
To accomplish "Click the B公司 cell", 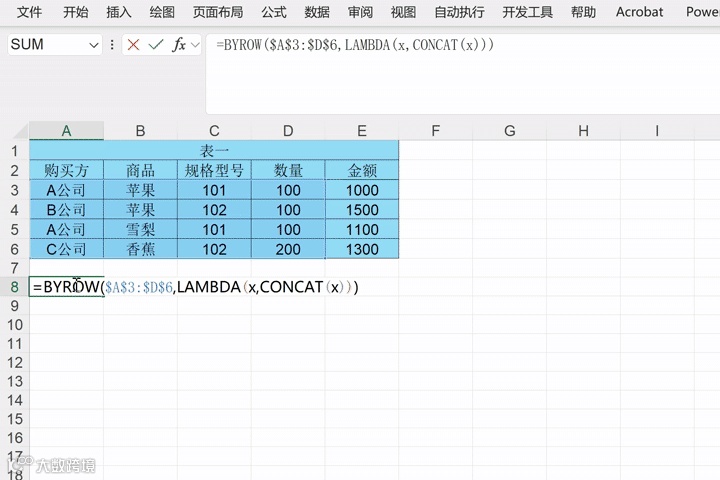I will pos(67,210).
